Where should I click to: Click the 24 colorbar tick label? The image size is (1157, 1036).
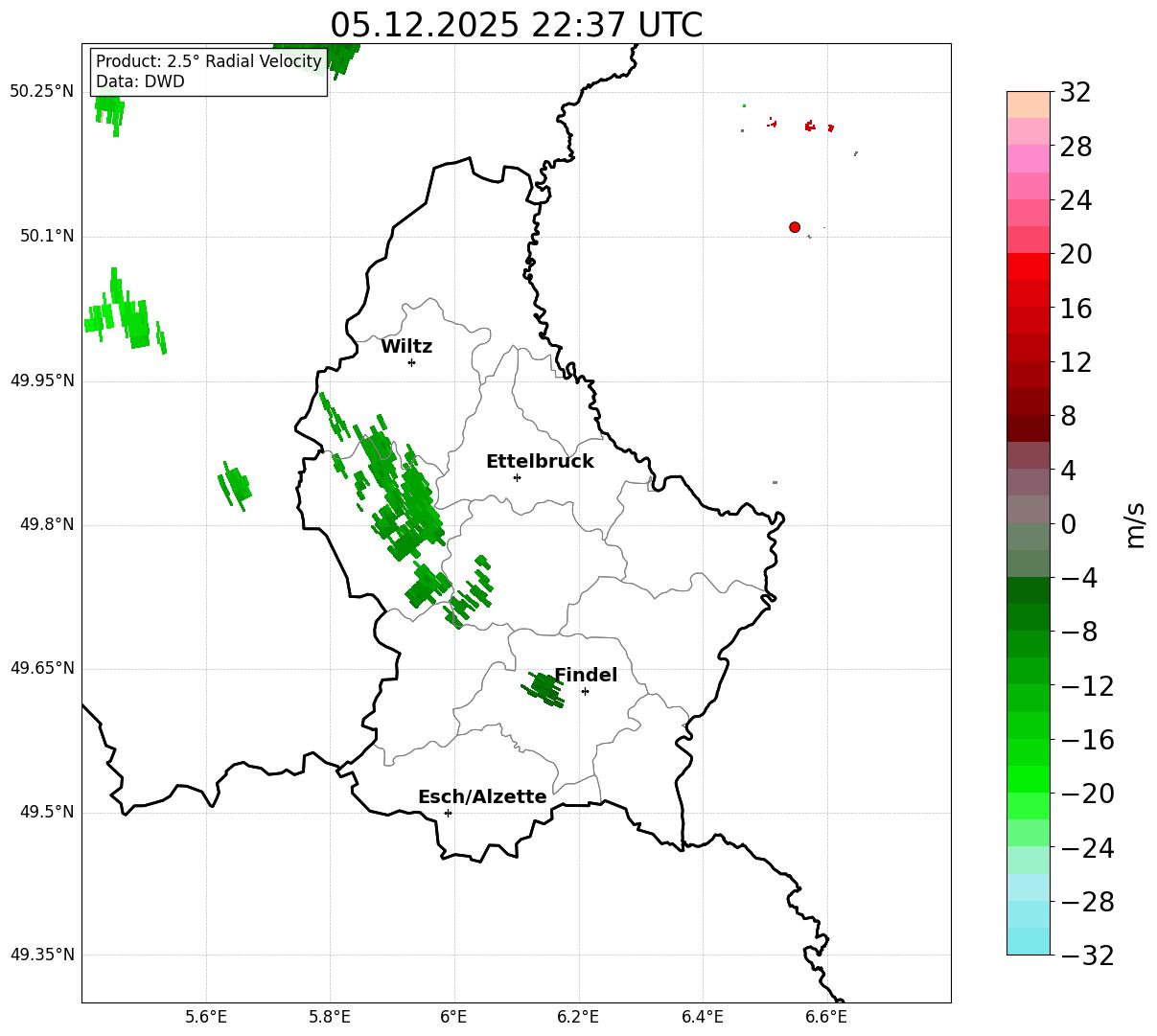click(1076, 201)
